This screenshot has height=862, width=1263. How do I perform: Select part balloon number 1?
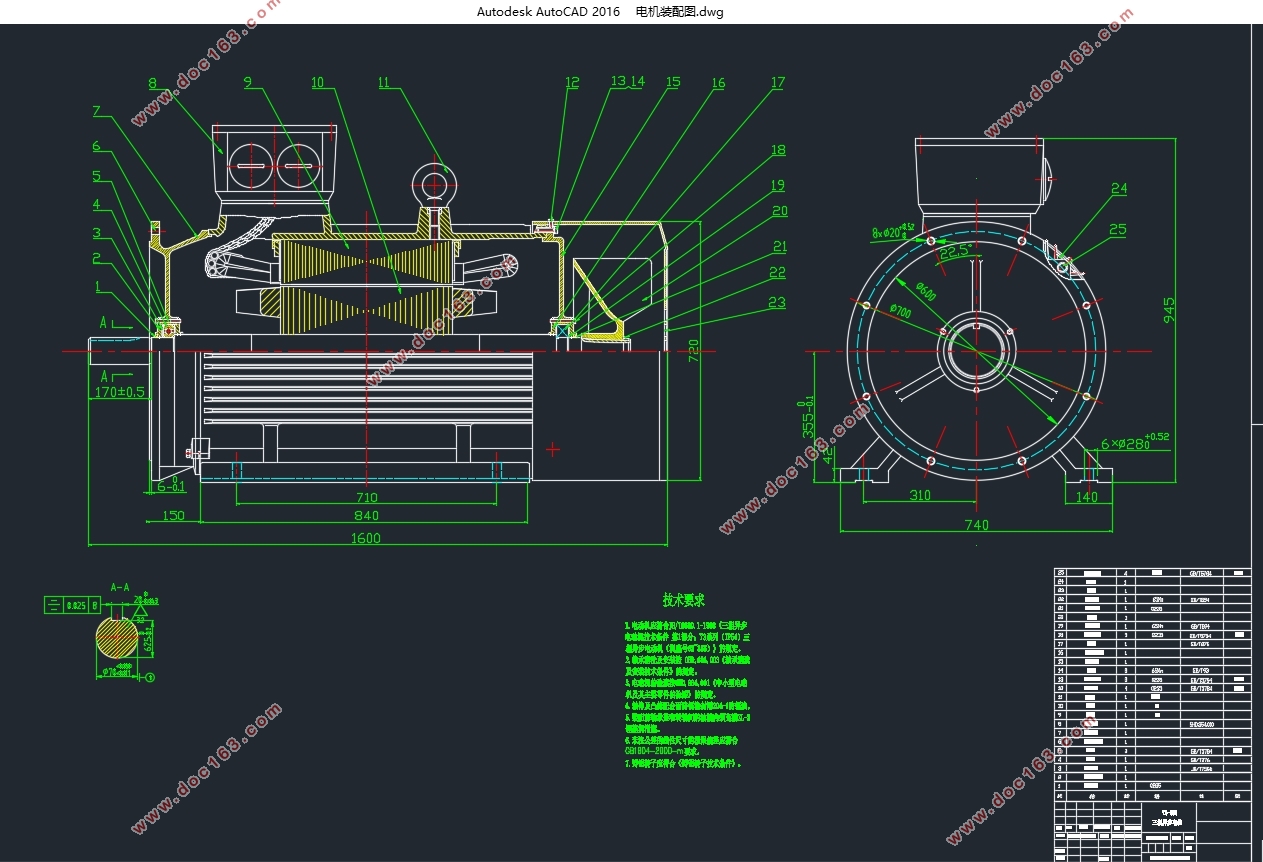point(98,286)
